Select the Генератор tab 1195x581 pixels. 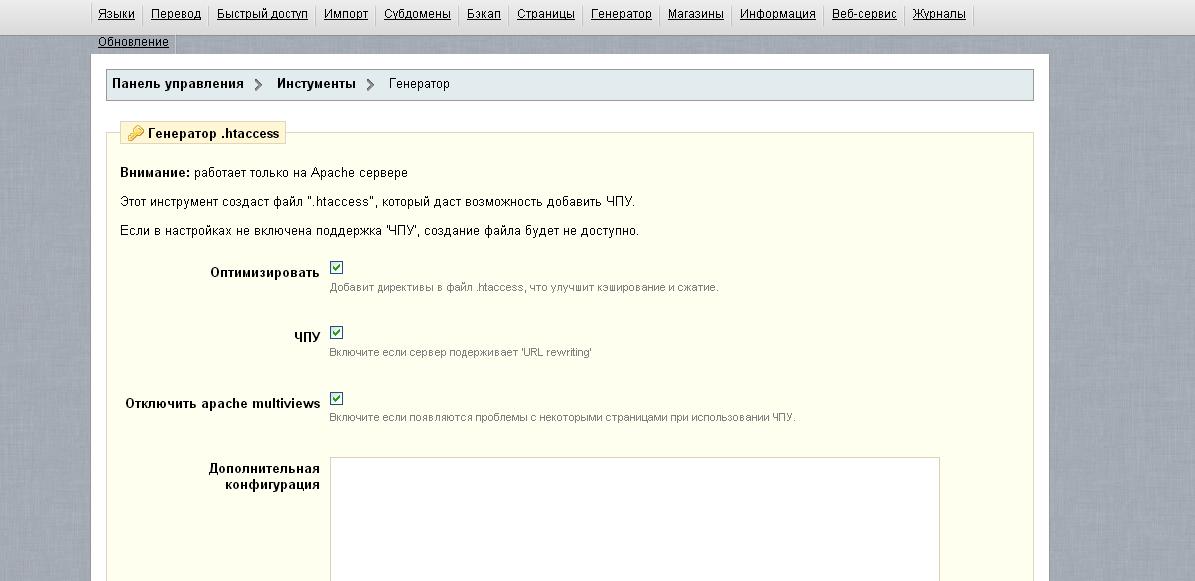pos(621,14)
